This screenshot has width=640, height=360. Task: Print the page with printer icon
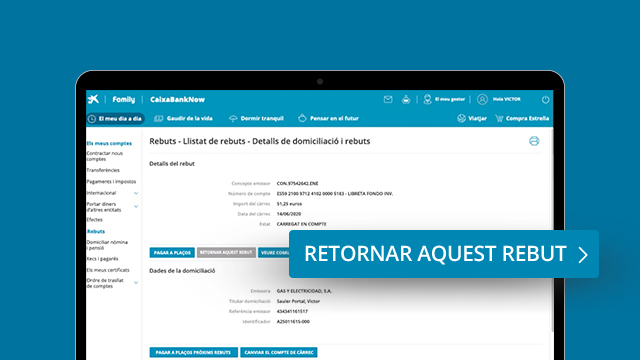pos(534,141)
